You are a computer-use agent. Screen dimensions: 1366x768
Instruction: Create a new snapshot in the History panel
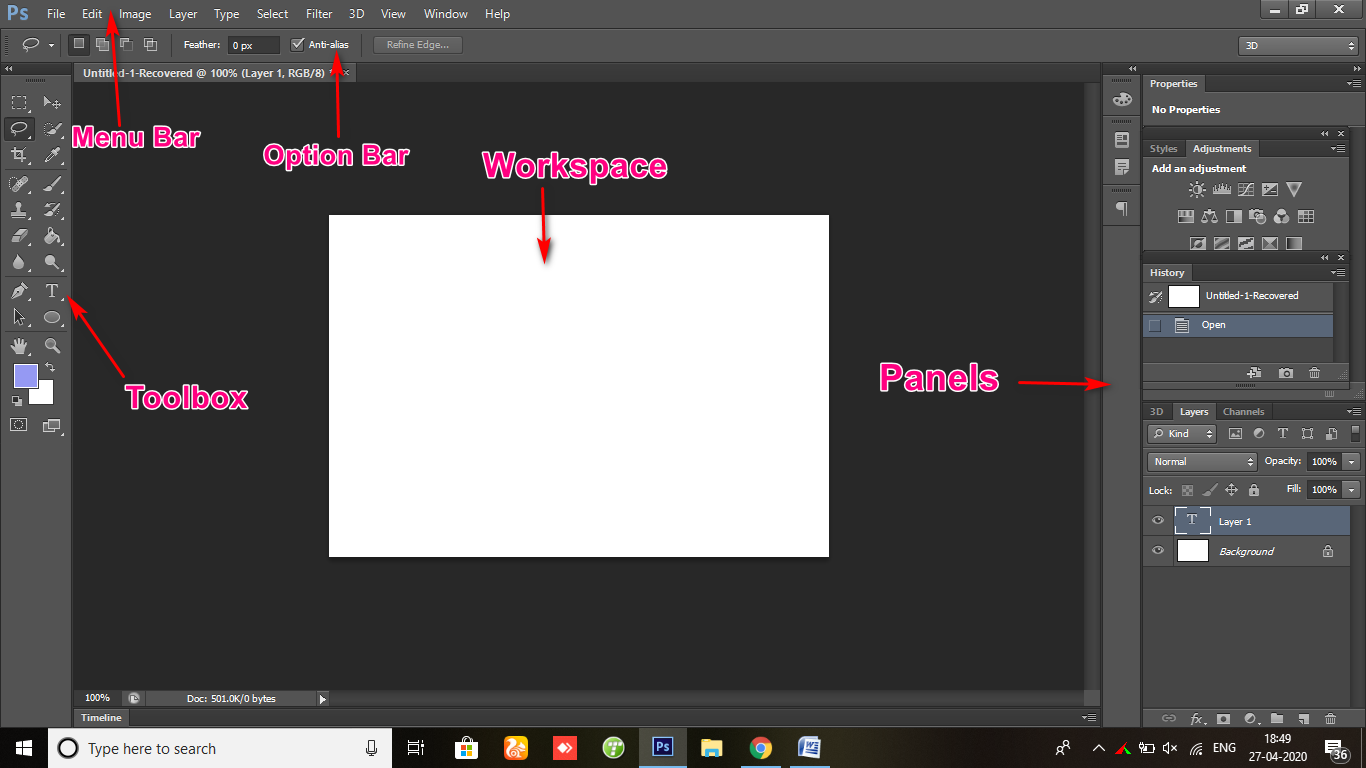[x=1286, y=372]
